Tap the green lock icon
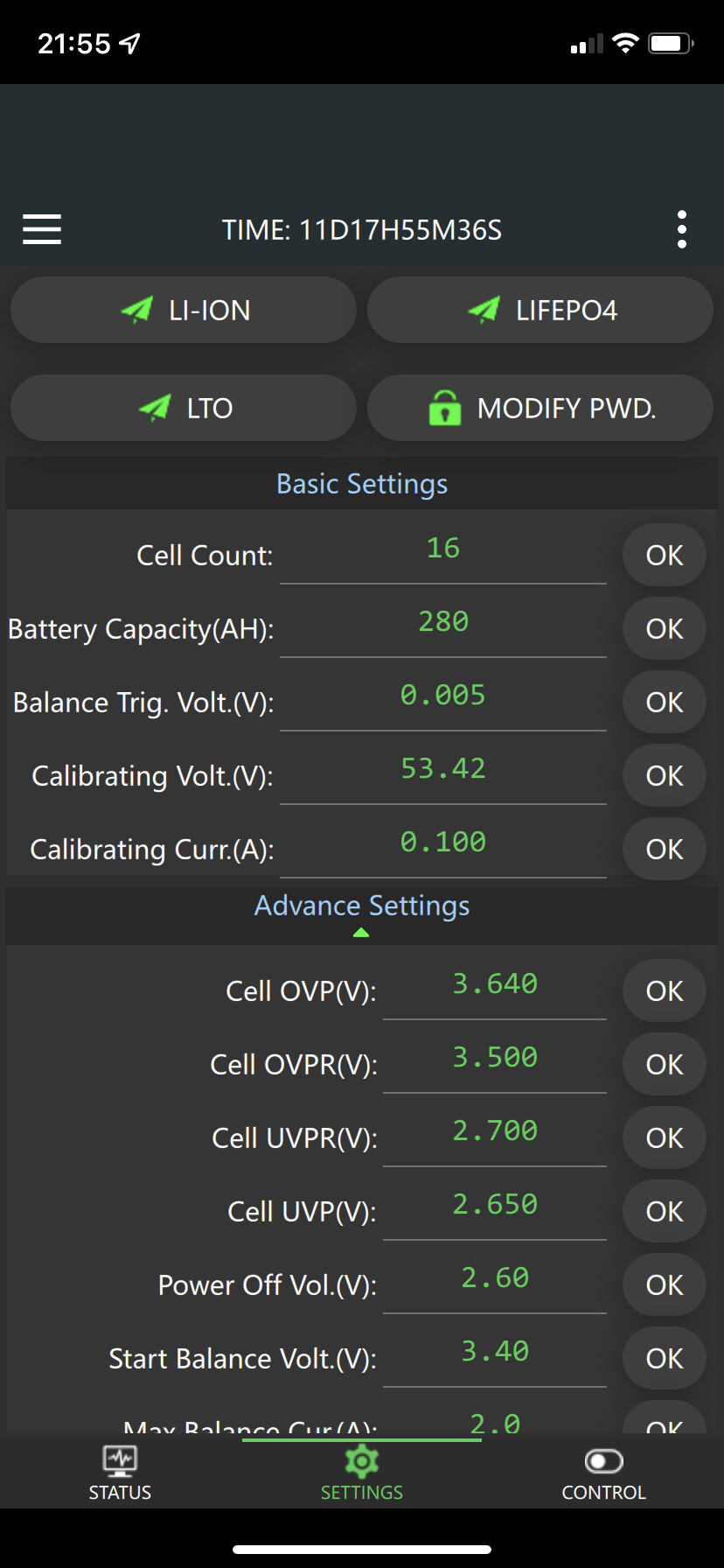 pos(445,408)
